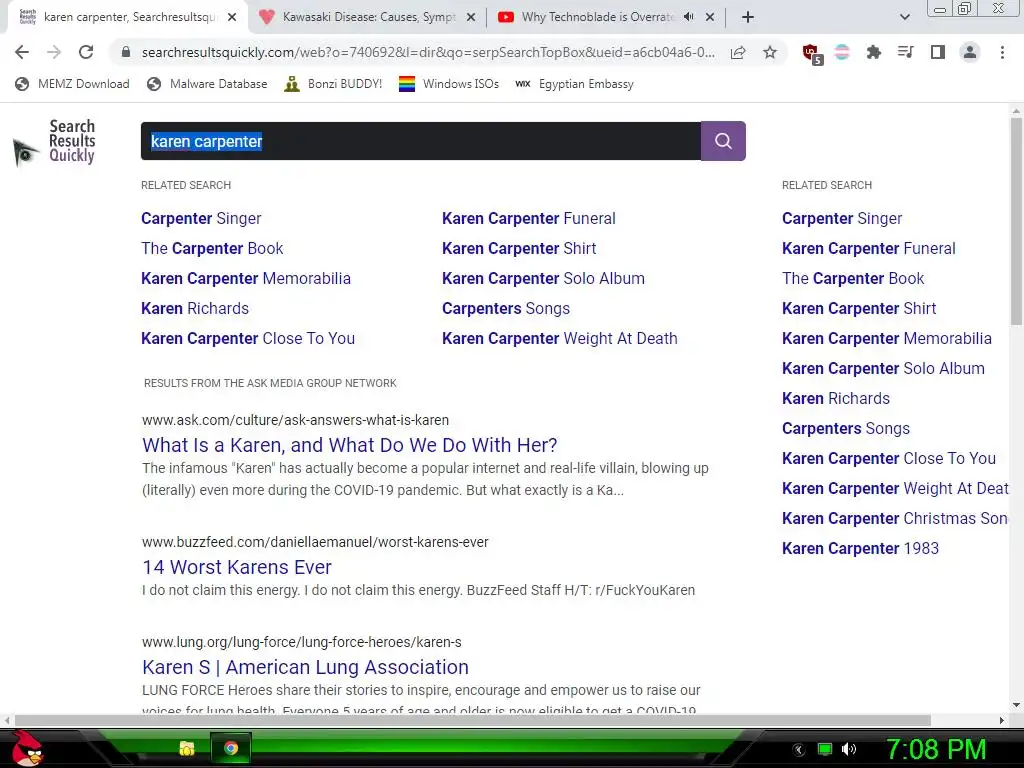This screenshot has height=768, width=1024.
Task: Click the scroll-down arrow on the page
Action: [x=1016, y=705]
